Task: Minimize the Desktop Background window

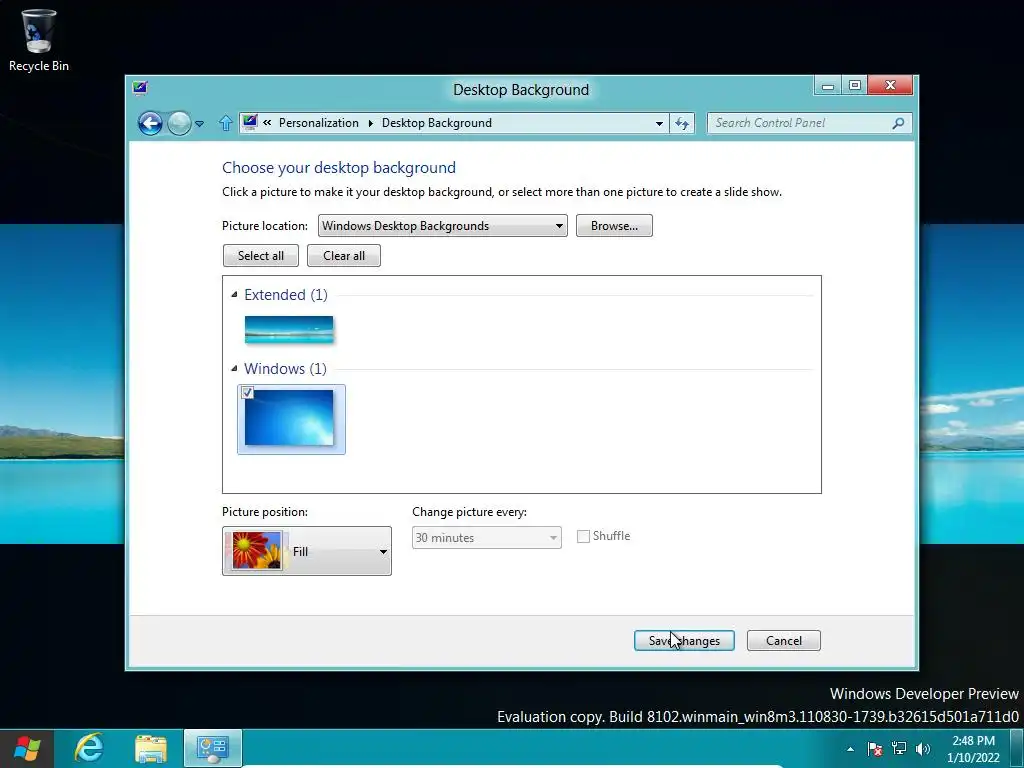Action: coord(827,86)
